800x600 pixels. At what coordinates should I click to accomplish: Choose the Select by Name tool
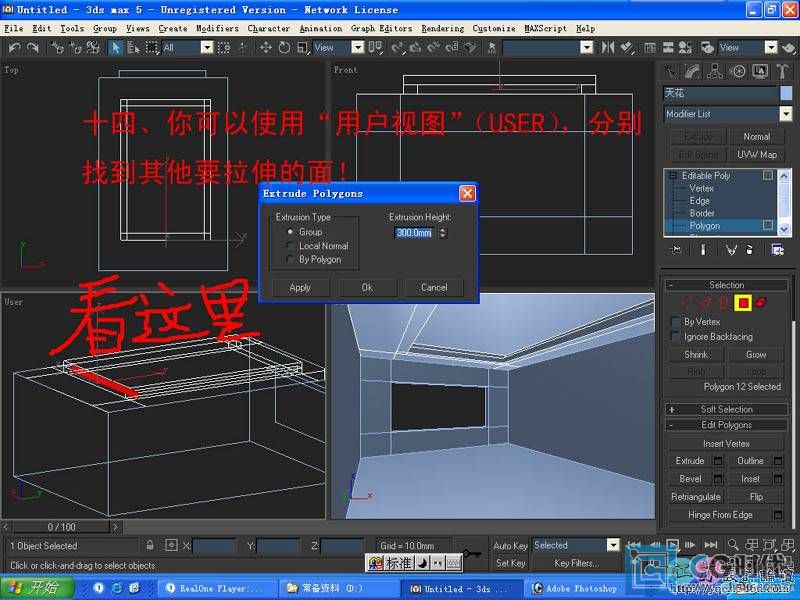[x=133, y=48]
